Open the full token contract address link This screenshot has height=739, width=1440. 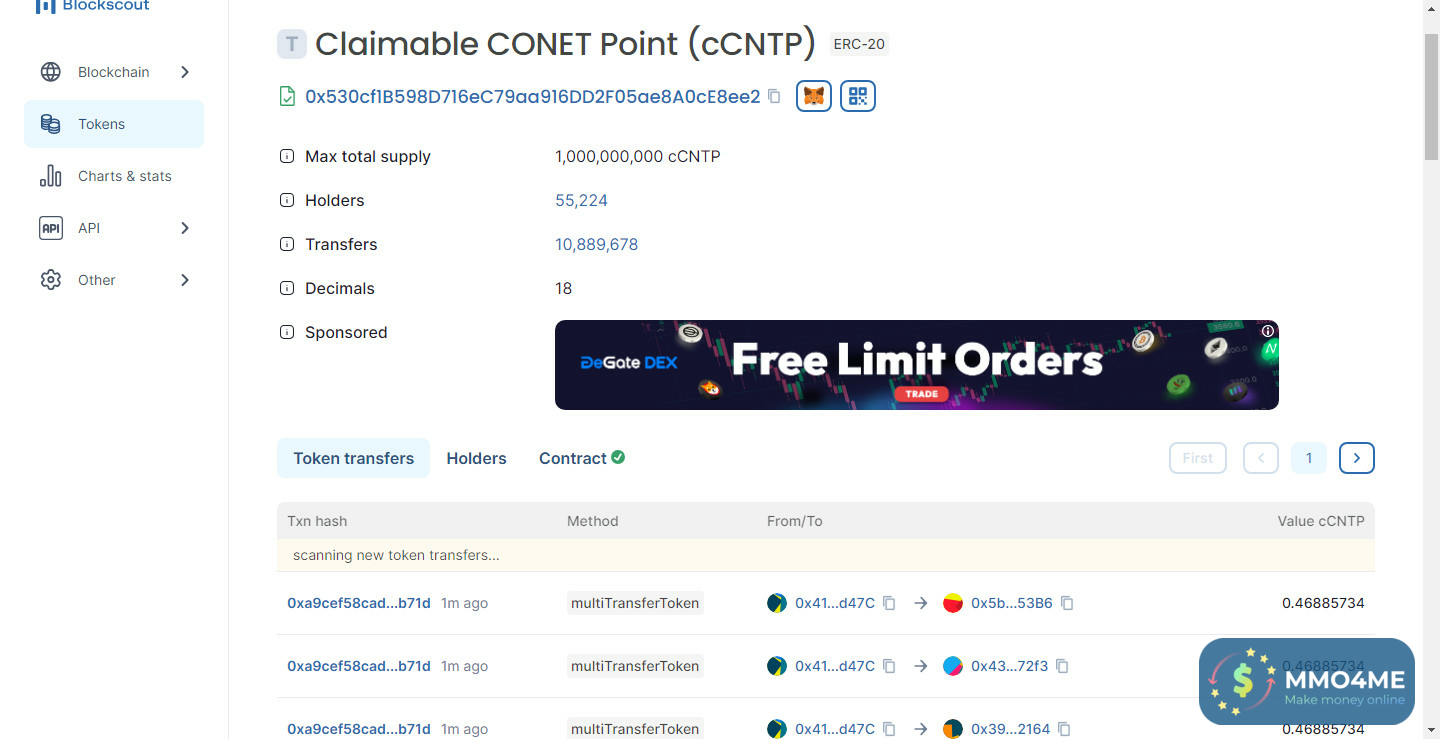tap(533, 96)
